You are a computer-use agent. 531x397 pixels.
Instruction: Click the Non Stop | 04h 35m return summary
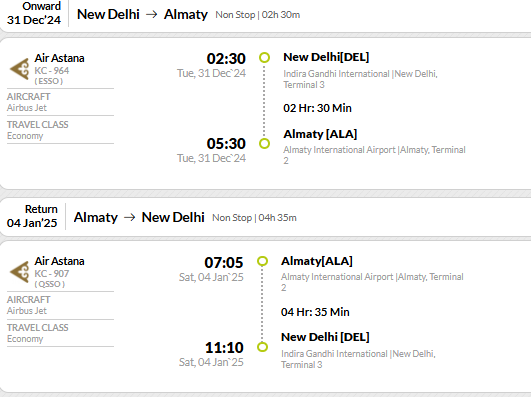[x=254, y=217]
